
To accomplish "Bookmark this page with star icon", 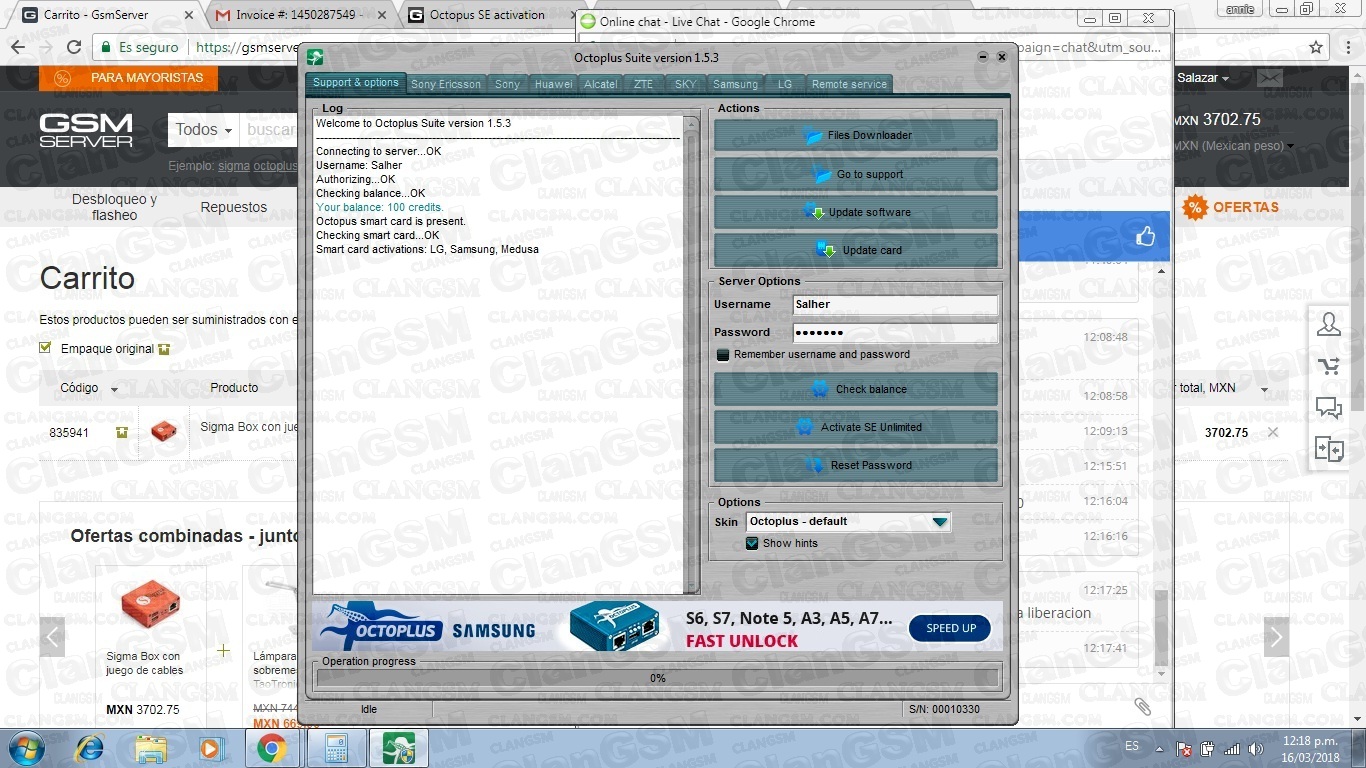I will click(x=1316, y=47).
